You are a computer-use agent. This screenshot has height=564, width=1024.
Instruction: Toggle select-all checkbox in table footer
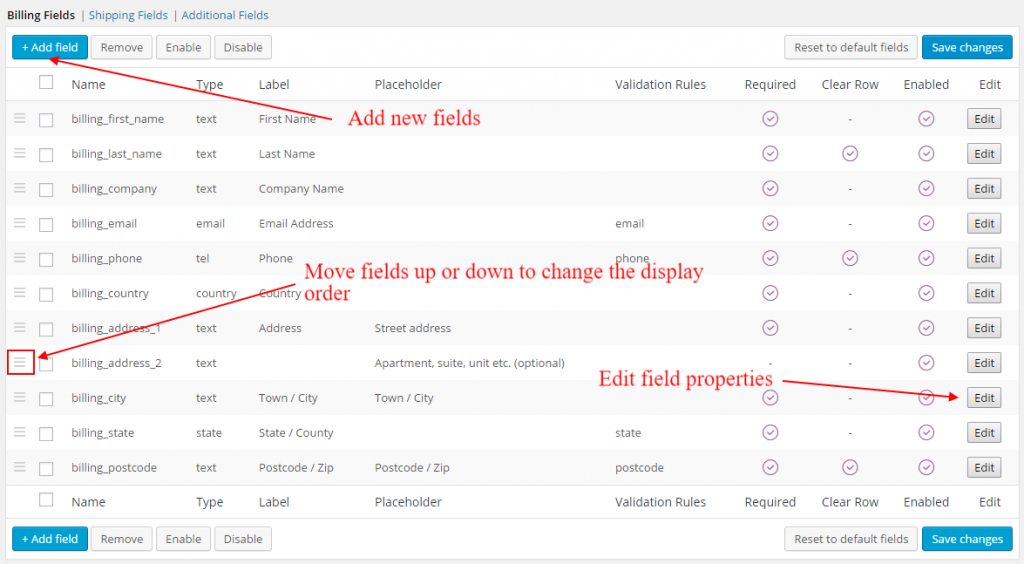coord(46,500)
